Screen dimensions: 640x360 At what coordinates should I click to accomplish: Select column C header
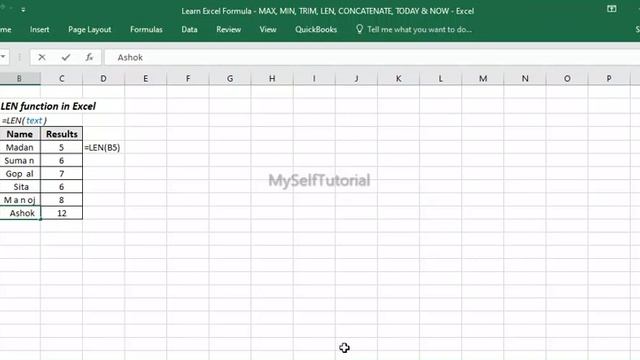click(62, 78)
